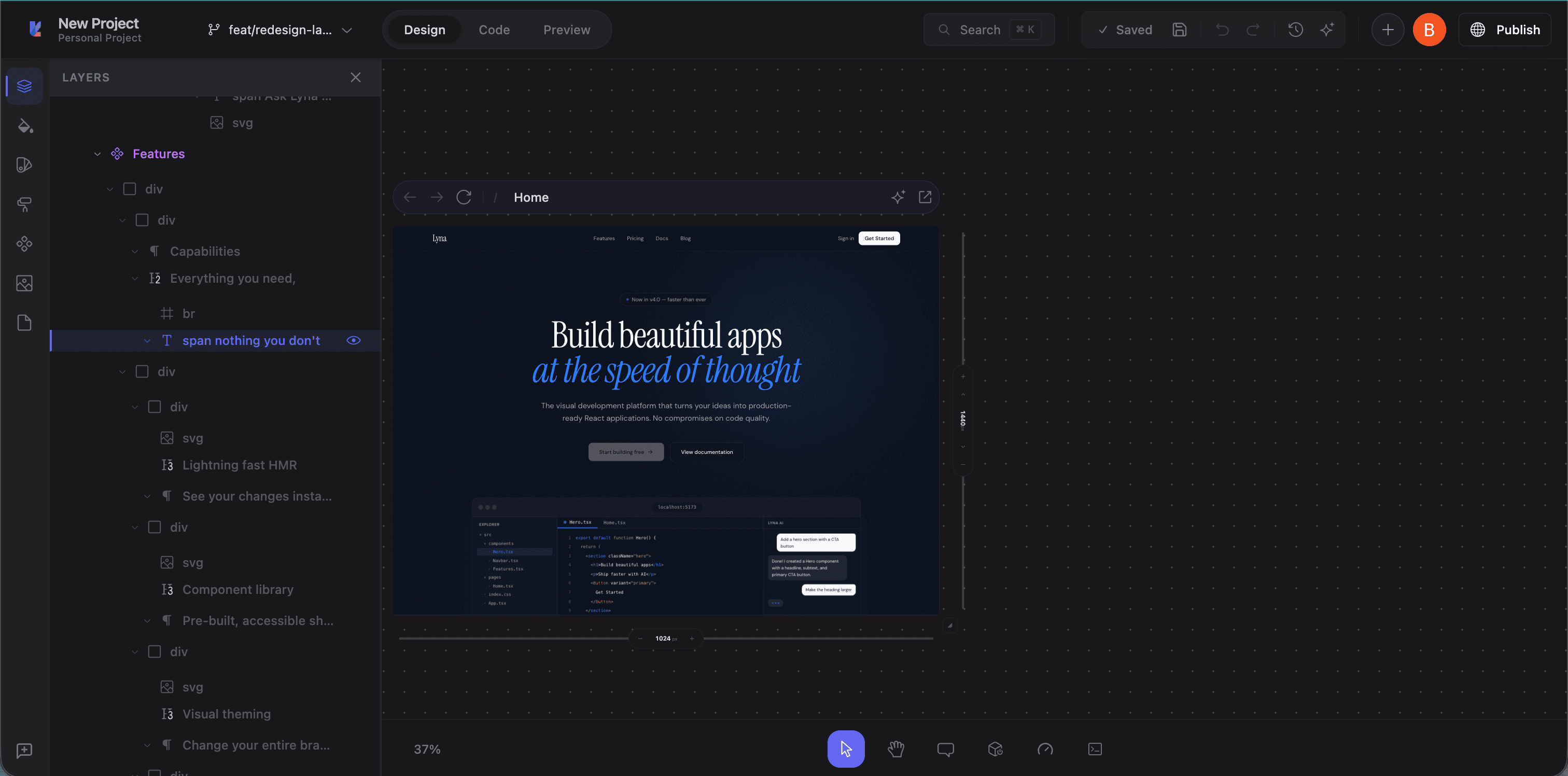Click Features link in preview navbar
1568x776 pixels.
[604, 238]
